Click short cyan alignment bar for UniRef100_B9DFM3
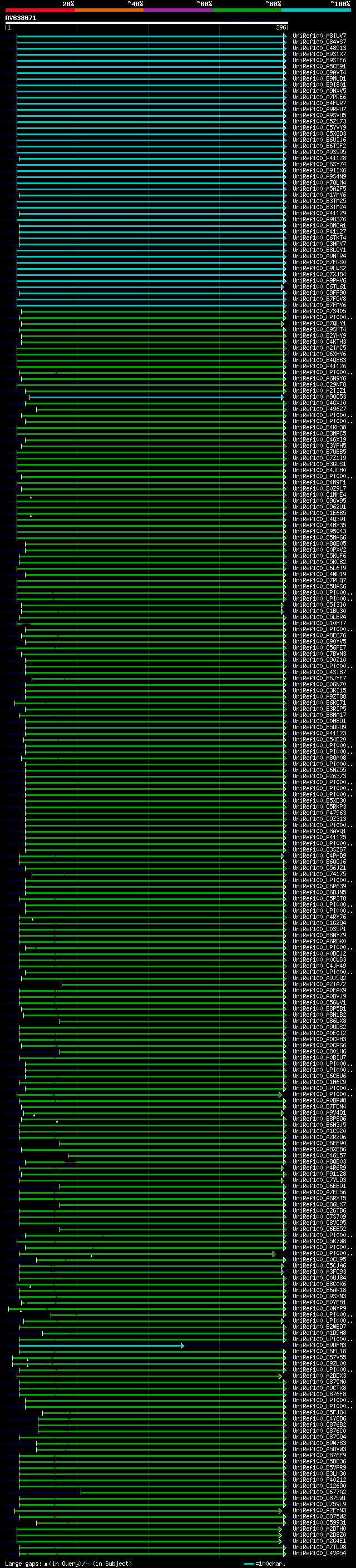356x1568 pixels. click(x=101, y=1345)
